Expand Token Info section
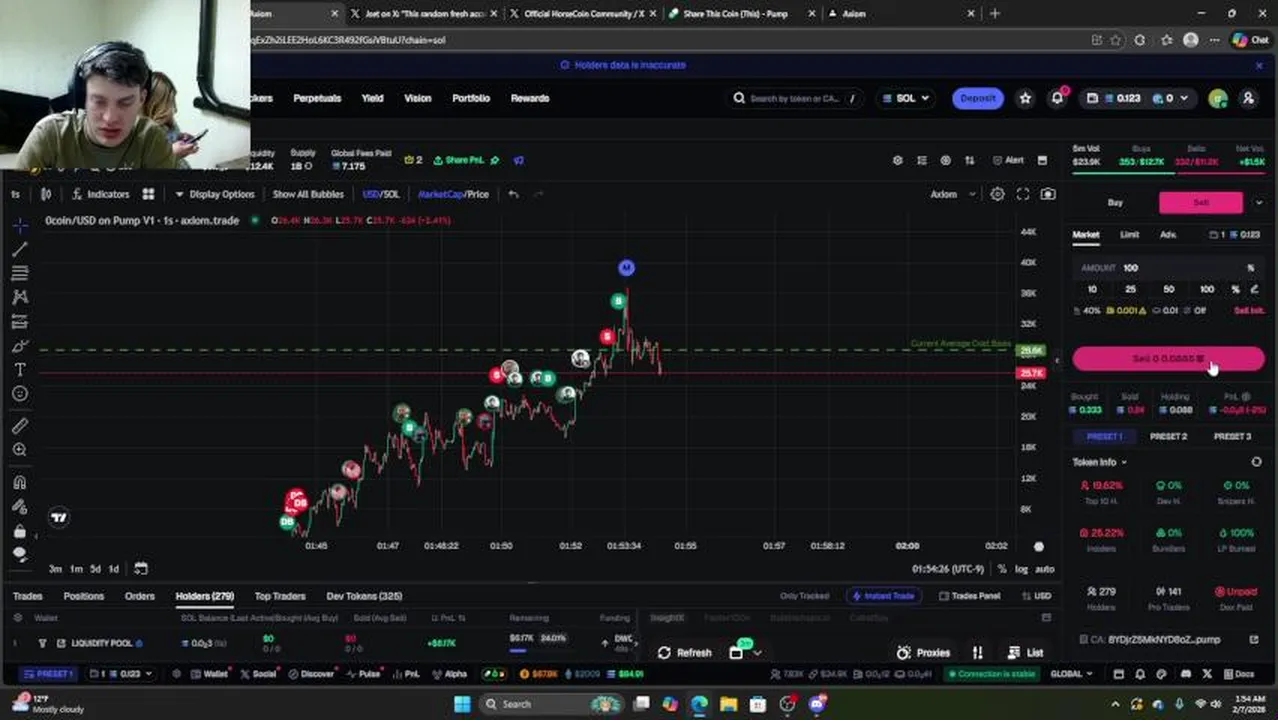Viewport: 1278px width, 720px height. 1100,462
